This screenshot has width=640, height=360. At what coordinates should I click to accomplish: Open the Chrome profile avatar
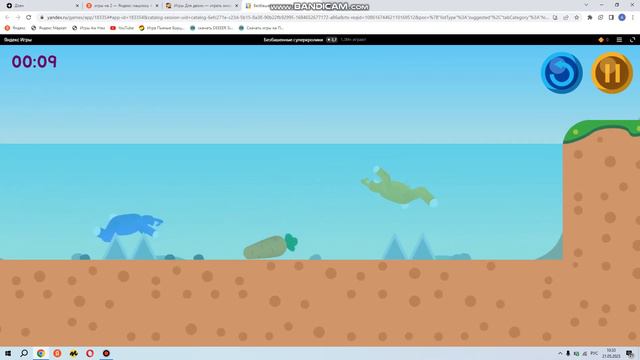(622, 18)
